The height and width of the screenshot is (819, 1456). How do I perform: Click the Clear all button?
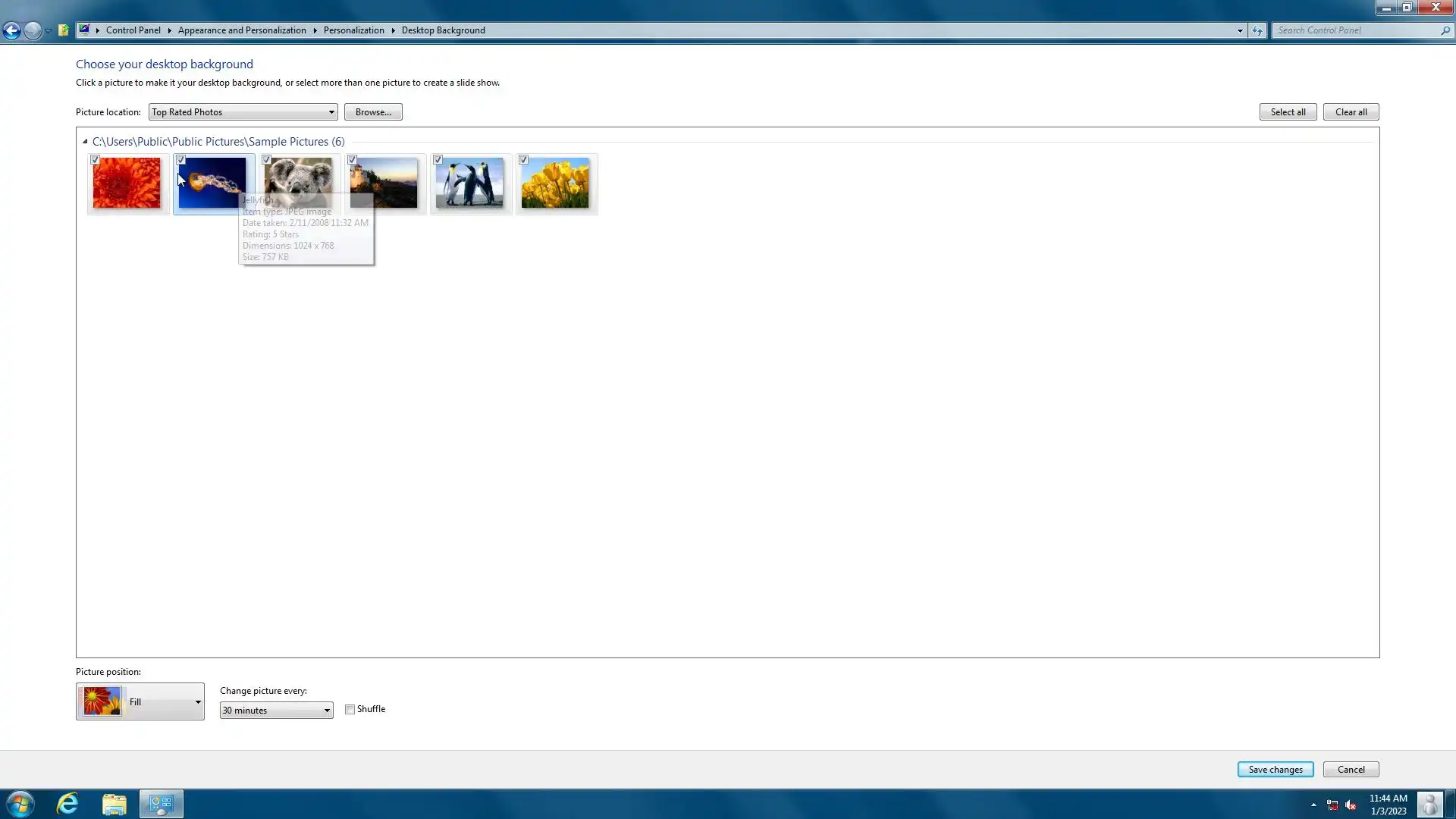point(1351,112)
